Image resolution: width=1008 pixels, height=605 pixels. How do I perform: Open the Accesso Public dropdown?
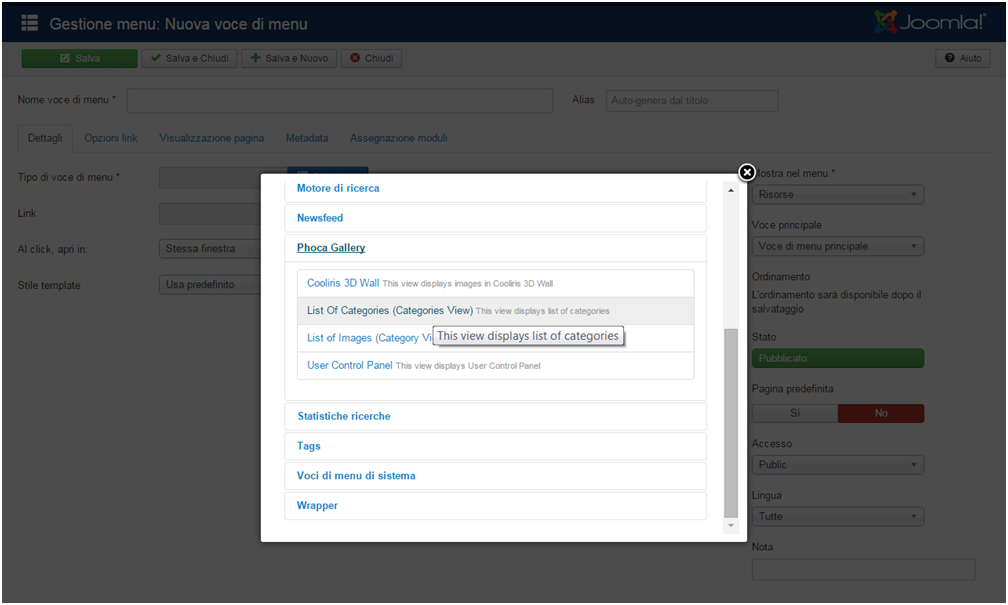pos(837,465)
